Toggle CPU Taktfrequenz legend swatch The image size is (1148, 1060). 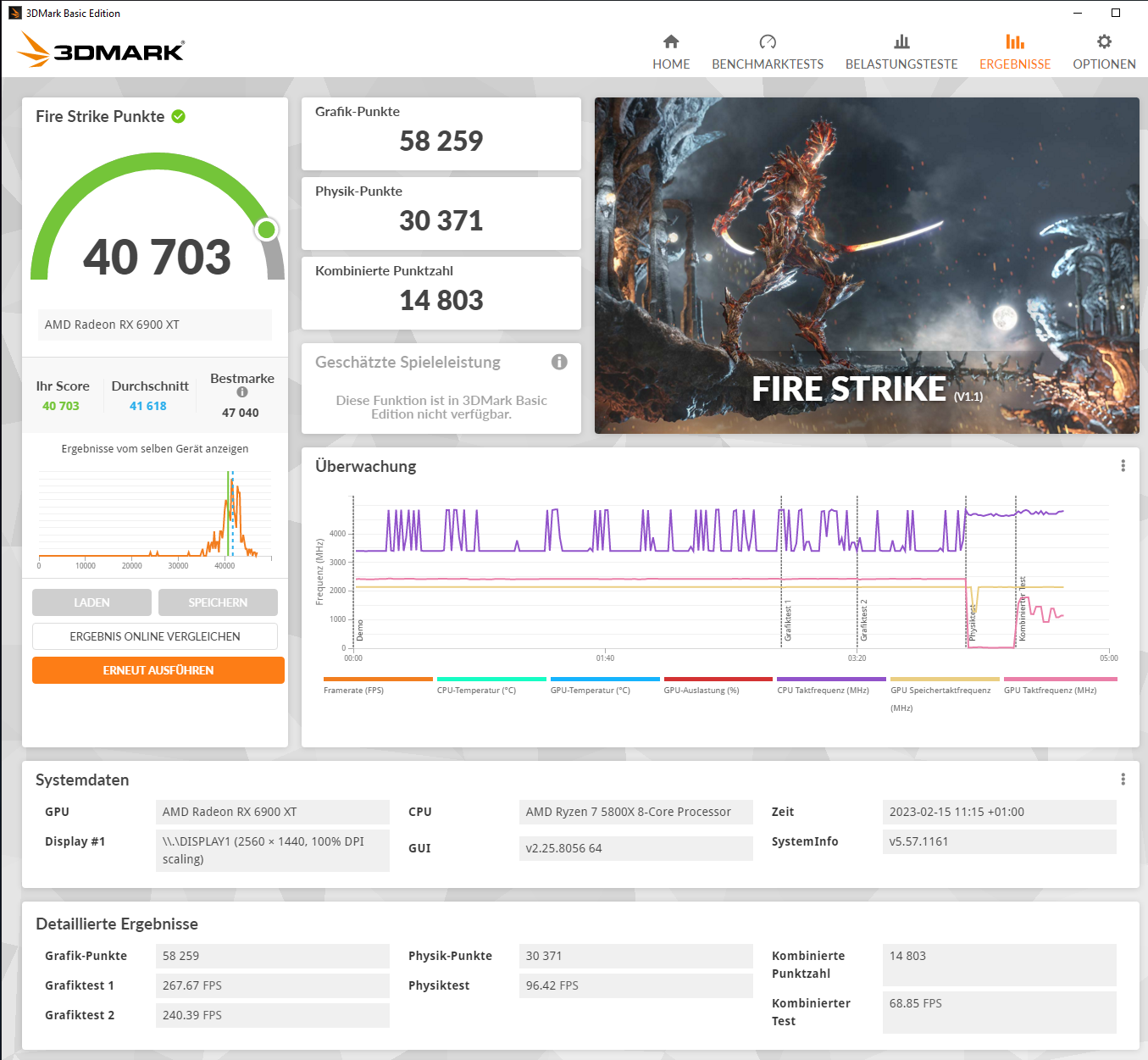[x=831, y=679]
